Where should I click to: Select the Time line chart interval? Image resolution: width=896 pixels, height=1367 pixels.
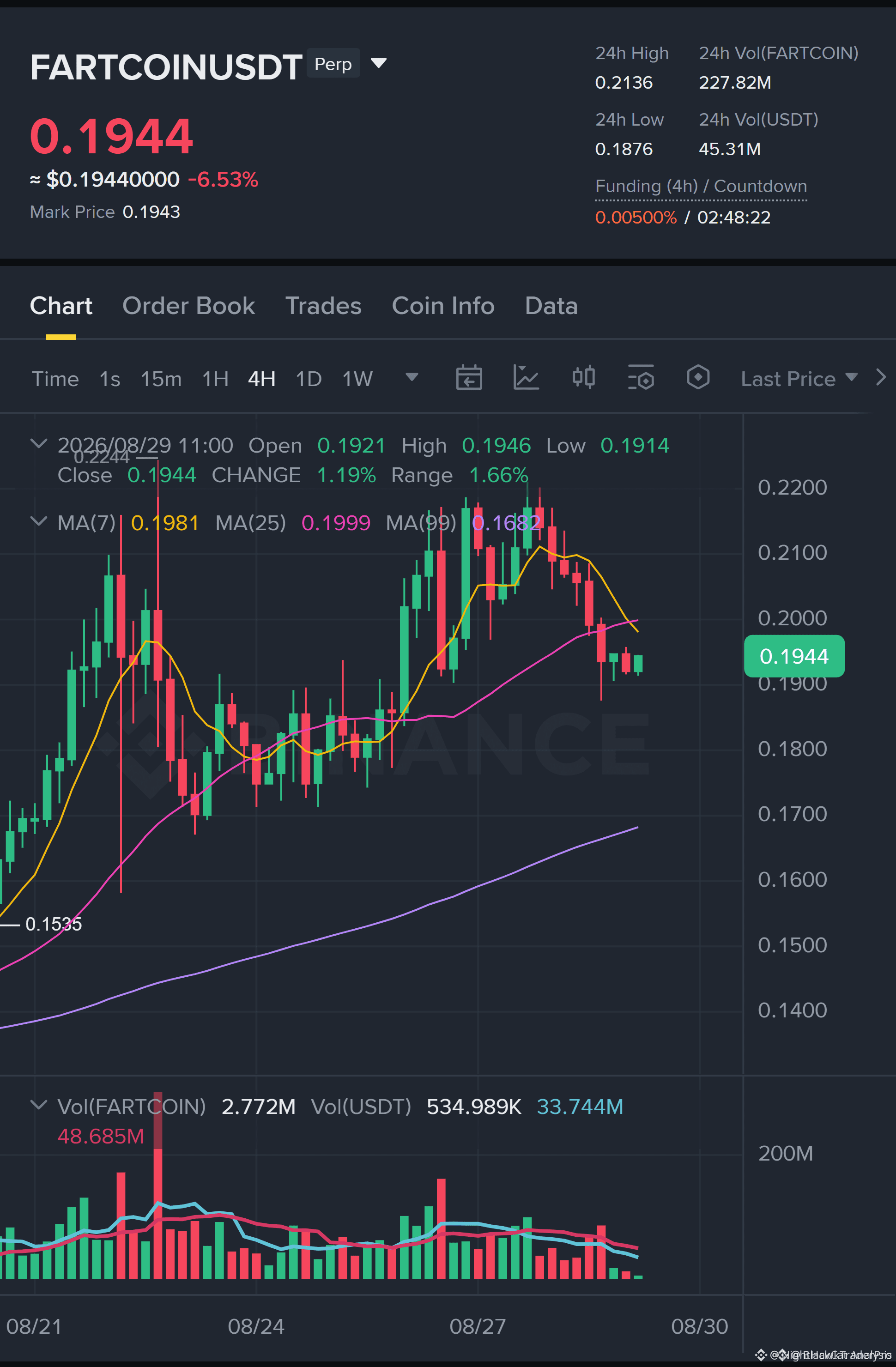[x=55, y=379]
